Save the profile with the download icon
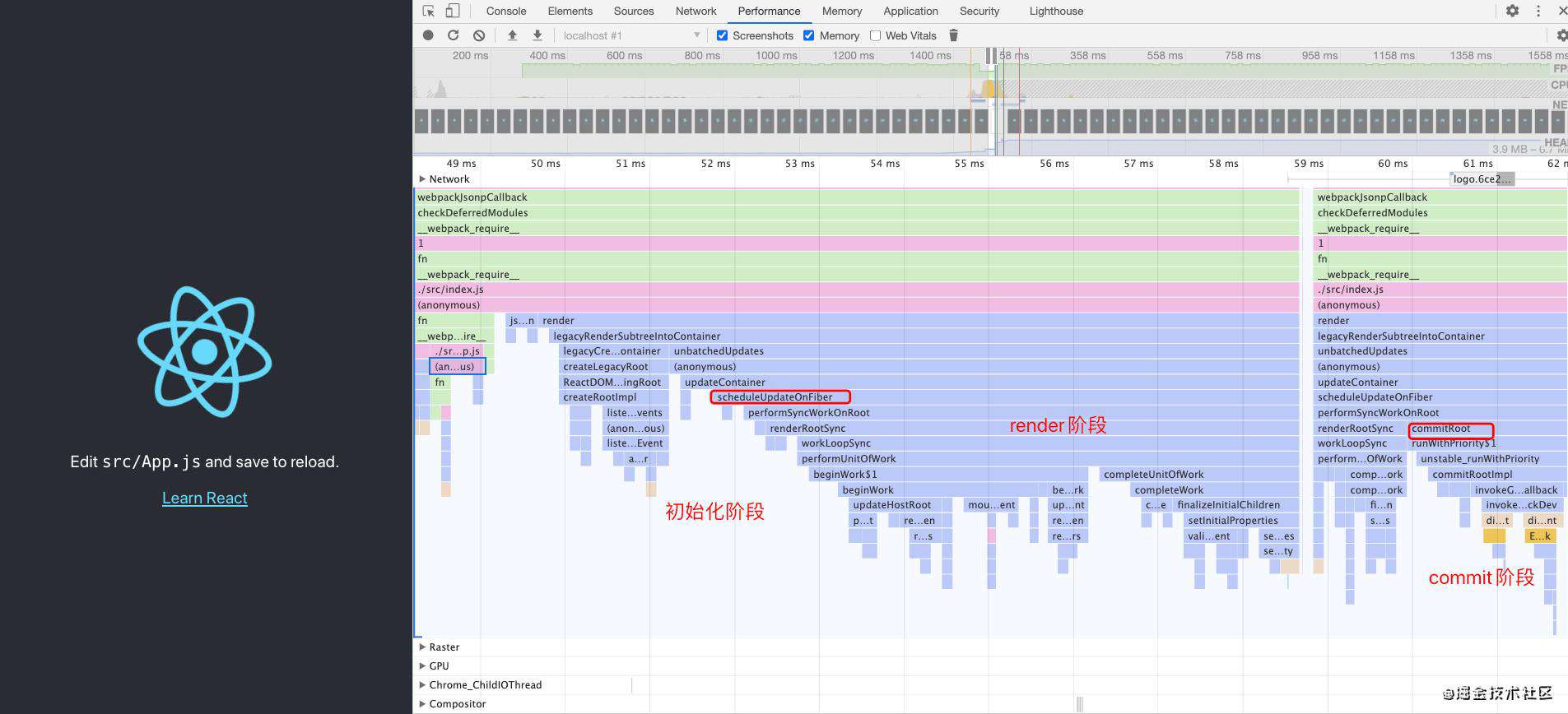This screenshot has height=714, width=1568. pos(537,35)
